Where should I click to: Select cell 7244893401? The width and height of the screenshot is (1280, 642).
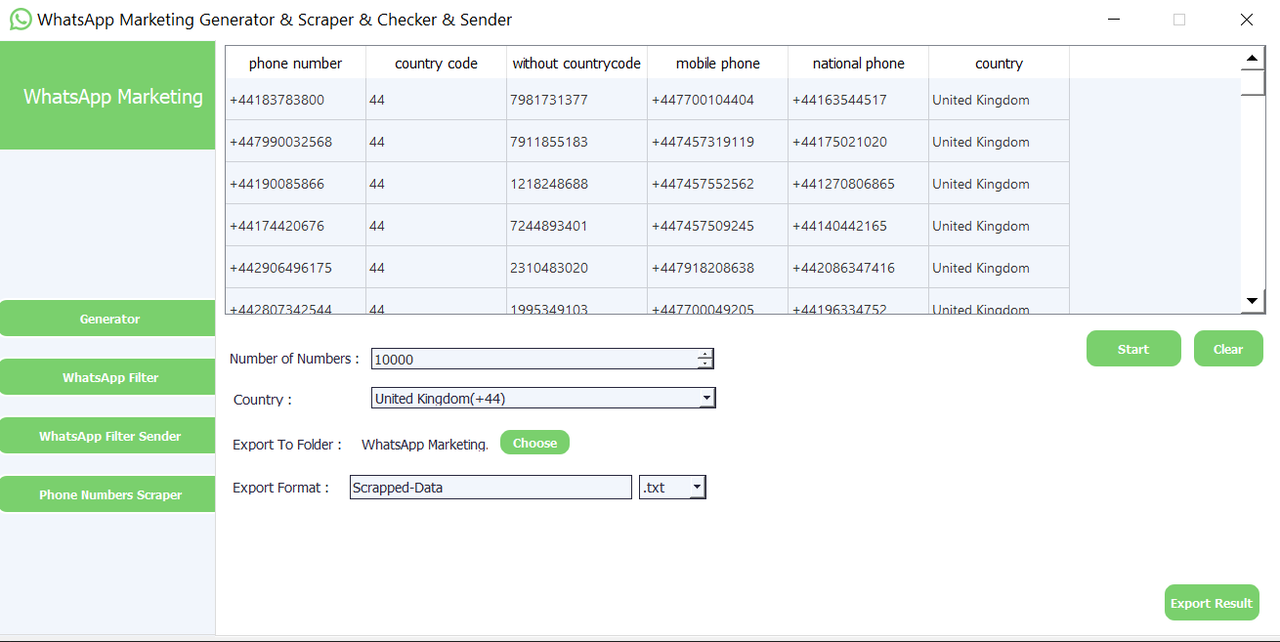577,226
